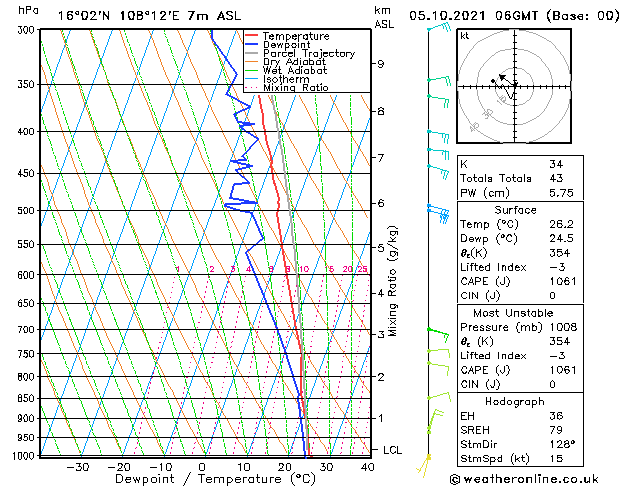The height and width of the screenshot is (486, 629).
Task: Click the Mixing Ratio legend entry
Action: (287, 88)
